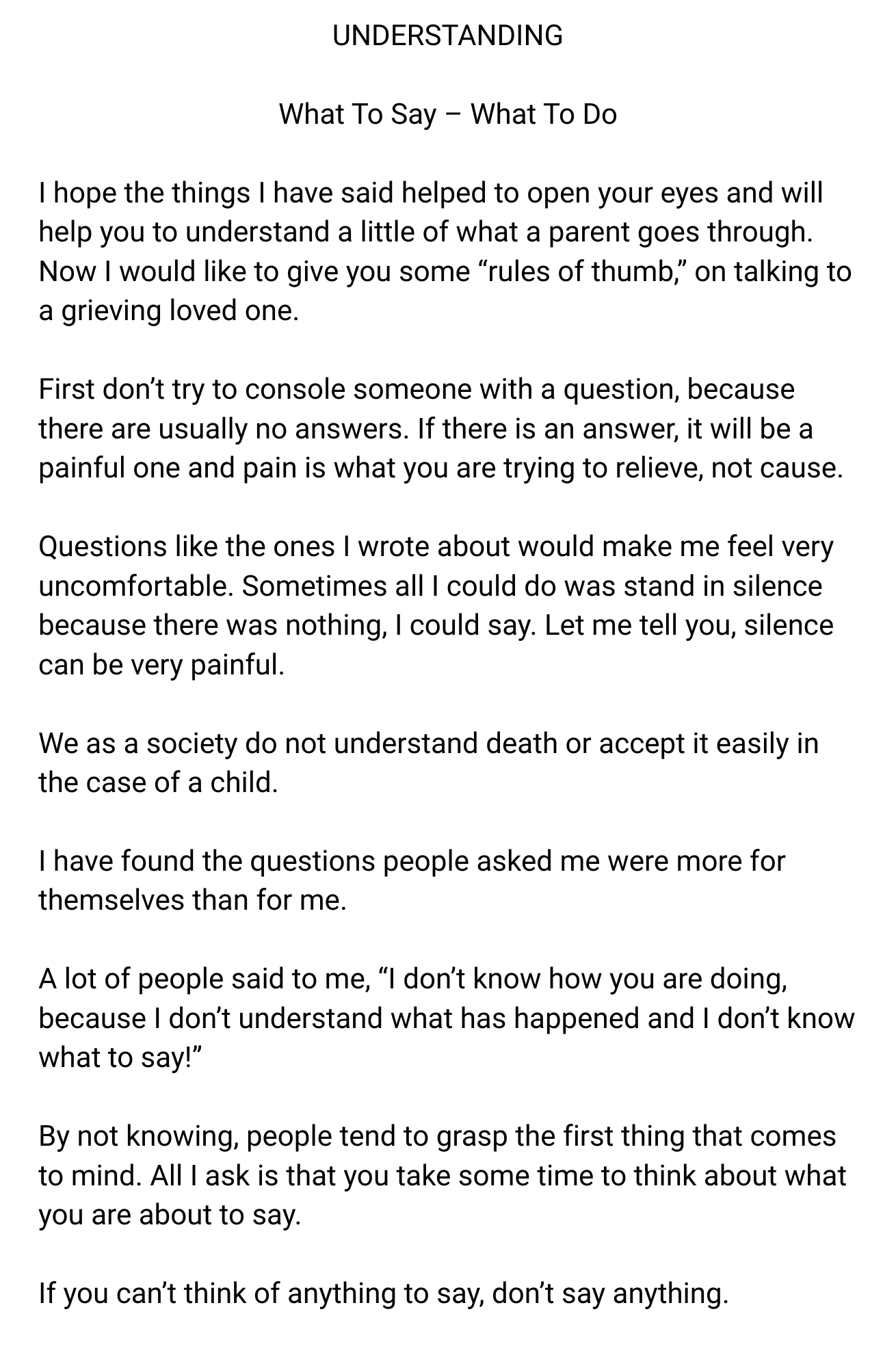Tap the subtitle What To Say – What To Do
This screenshot has height=1368, width=896.
pos(447,114)
